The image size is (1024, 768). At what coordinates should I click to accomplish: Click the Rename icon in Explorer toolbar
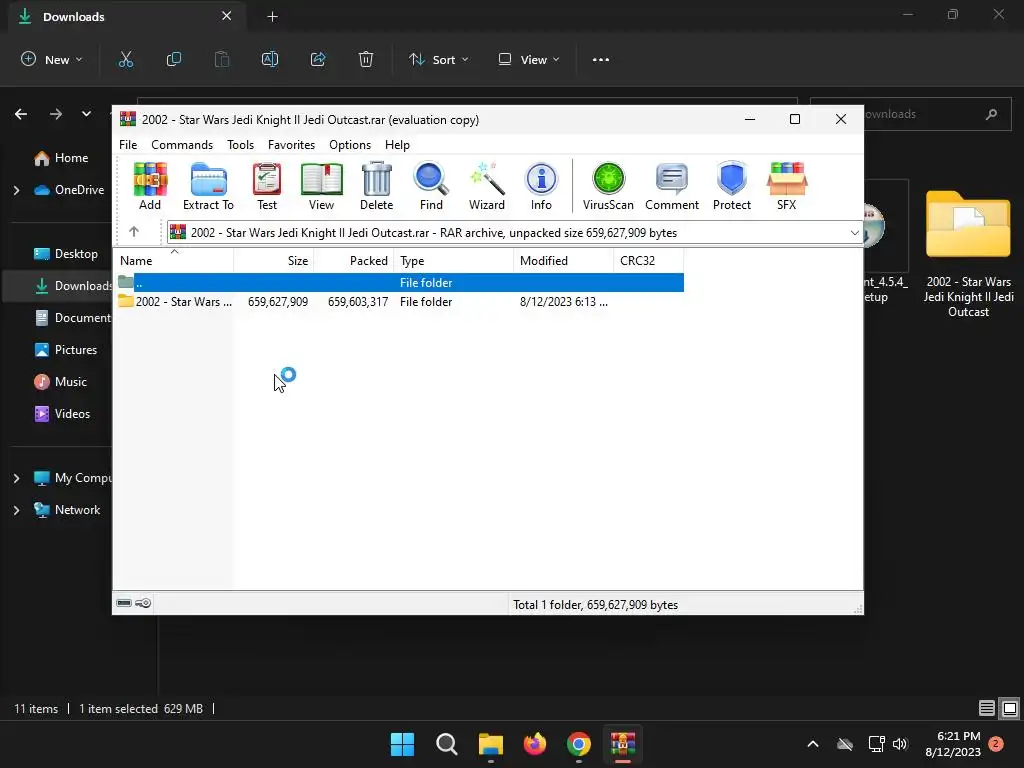tap(270, 59)
